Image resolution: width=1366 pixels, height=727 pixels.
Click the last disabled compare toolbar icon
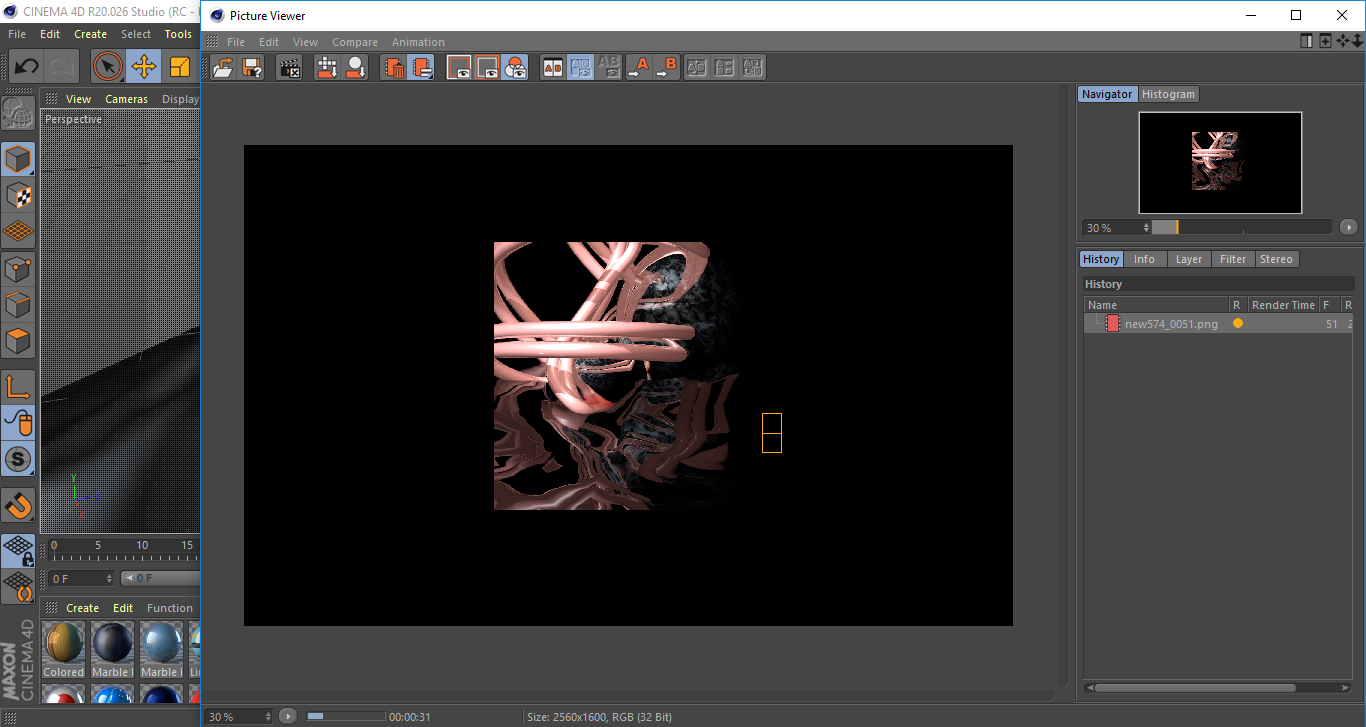tap(753, 67)
